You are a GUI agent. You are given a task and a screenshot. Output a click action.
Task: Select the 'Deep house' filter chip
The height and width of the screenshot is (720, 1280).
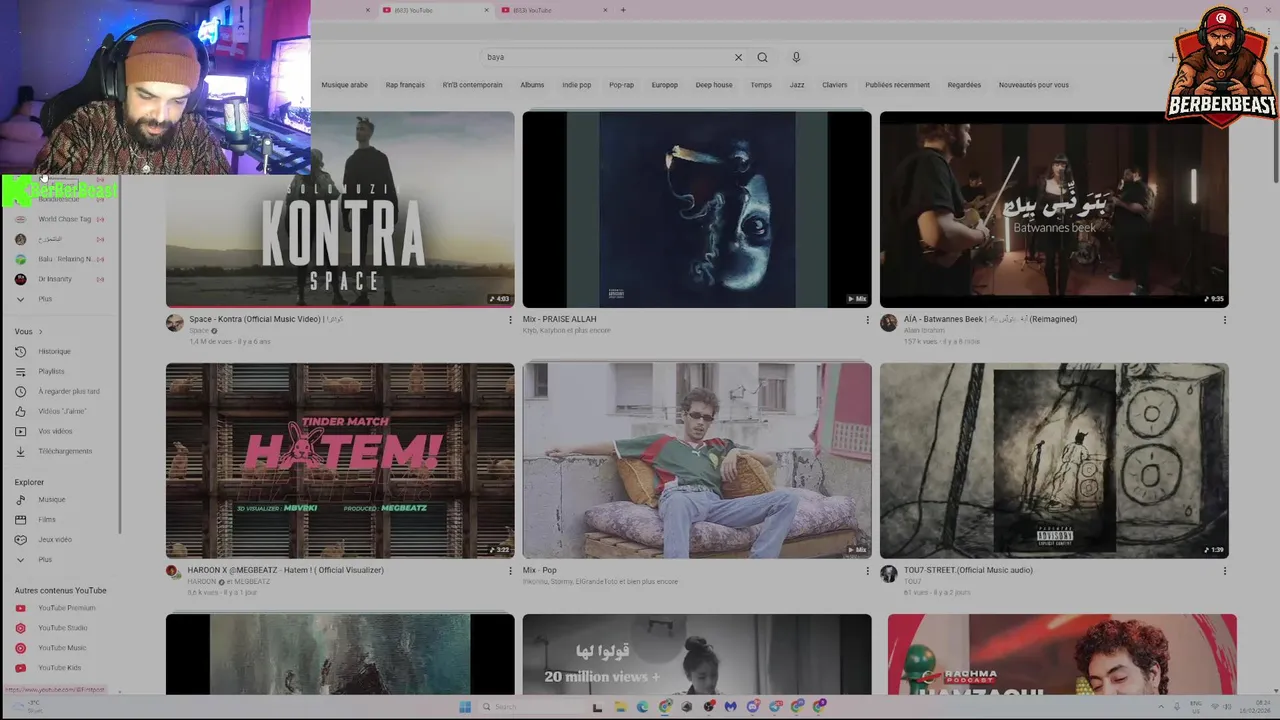tap(714, 85)
